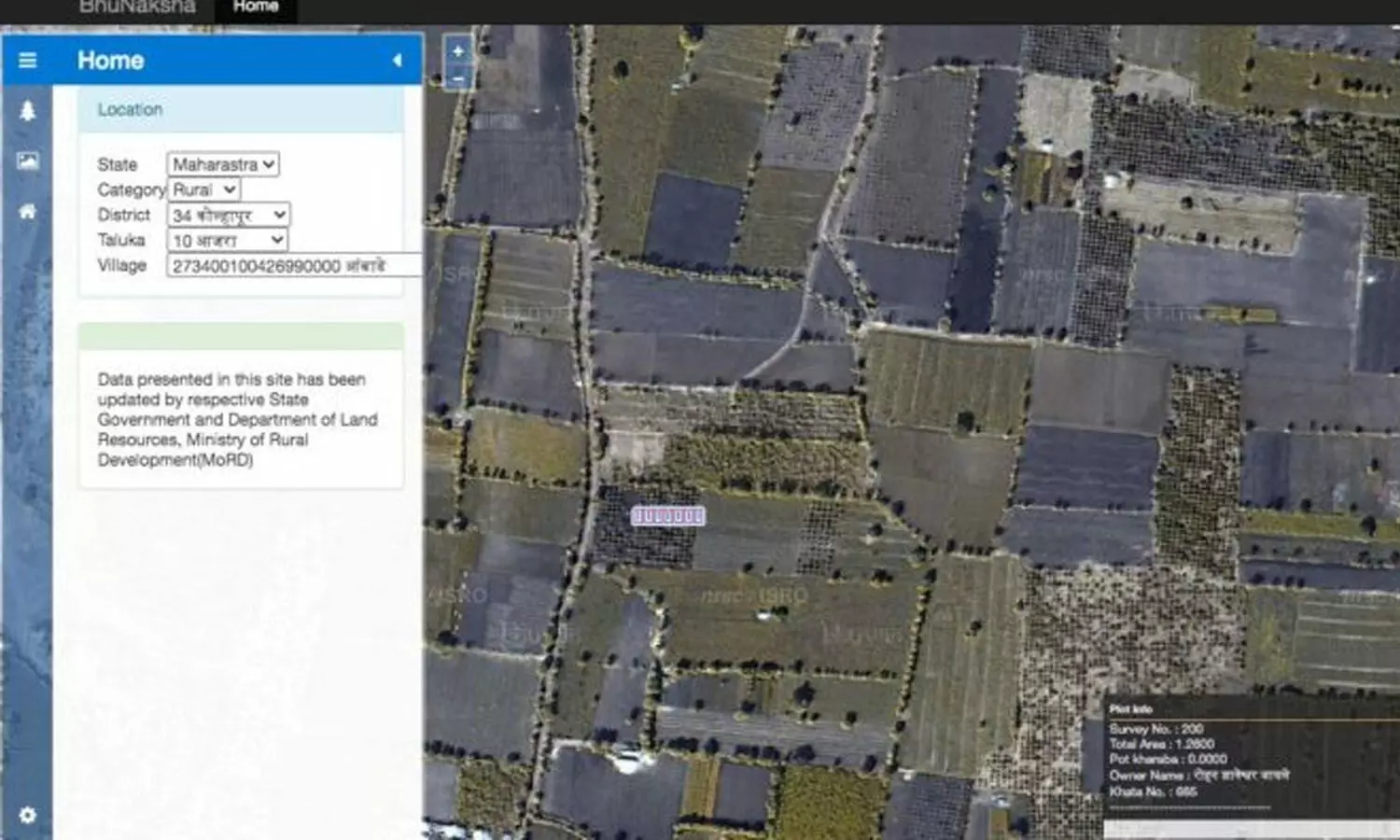The width and height of the screenshot is (1400, 840).
Task: Open the Taluka dropdown numbered 10
Action: (227, 240)
